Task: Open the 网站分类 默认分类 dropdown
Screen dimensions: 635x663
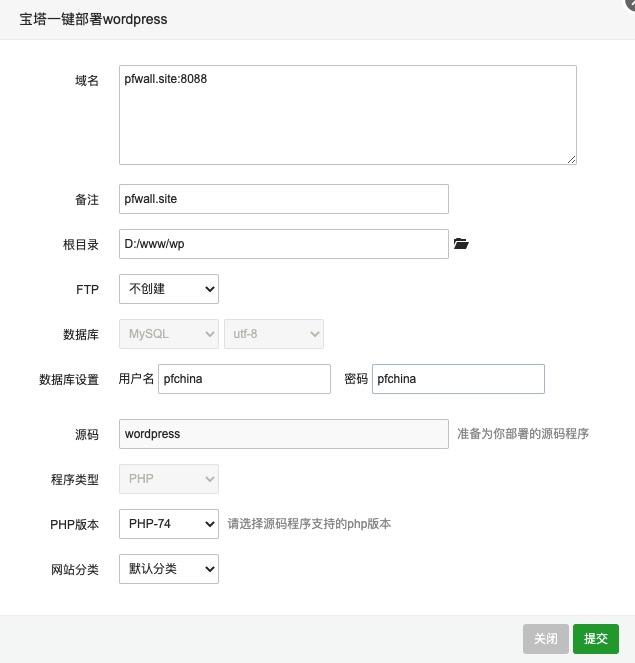Action: 168,569
